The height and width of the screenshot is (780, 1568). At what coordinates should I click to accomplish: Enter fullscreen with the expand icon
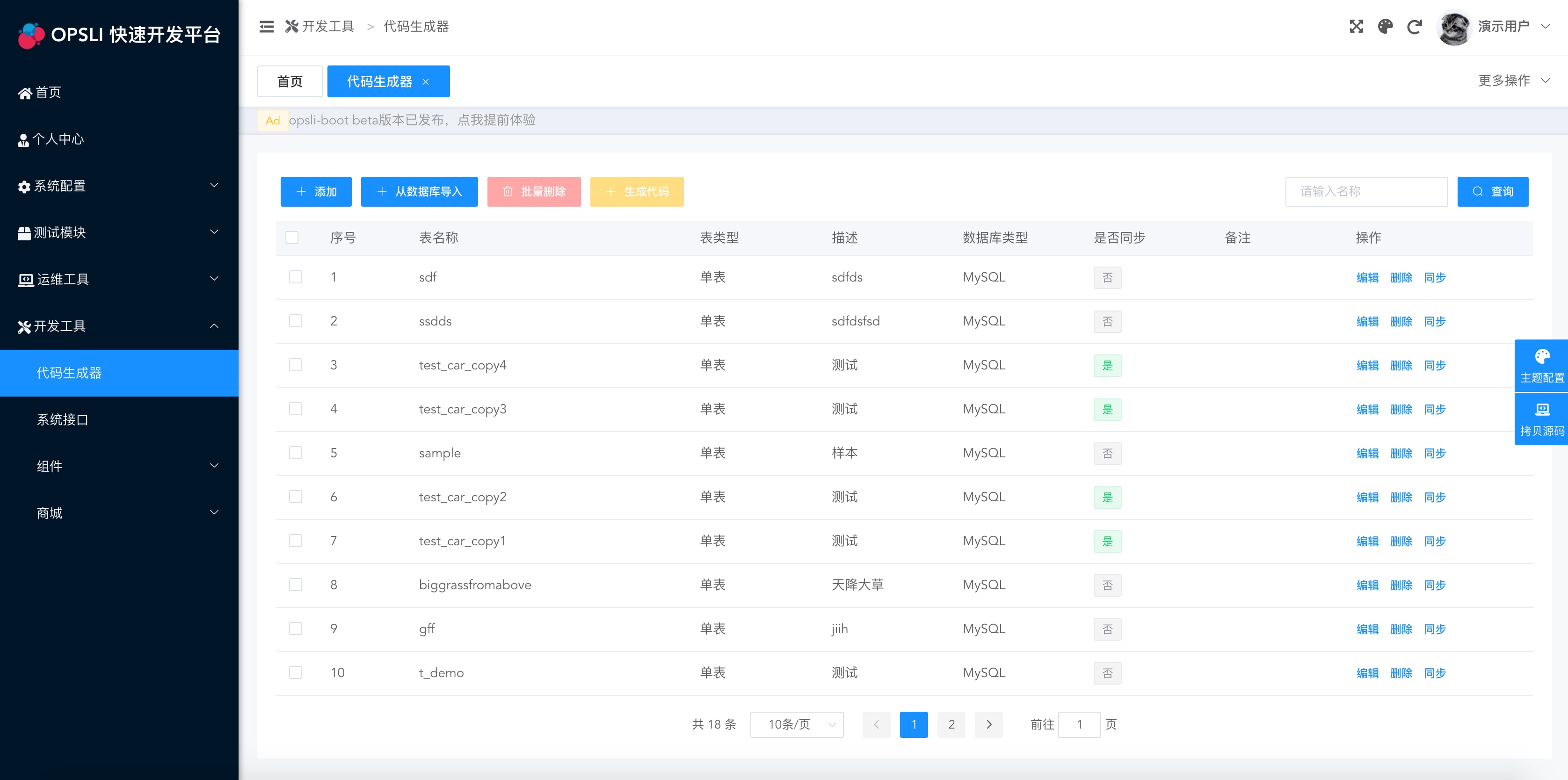tap(1356, 27)
